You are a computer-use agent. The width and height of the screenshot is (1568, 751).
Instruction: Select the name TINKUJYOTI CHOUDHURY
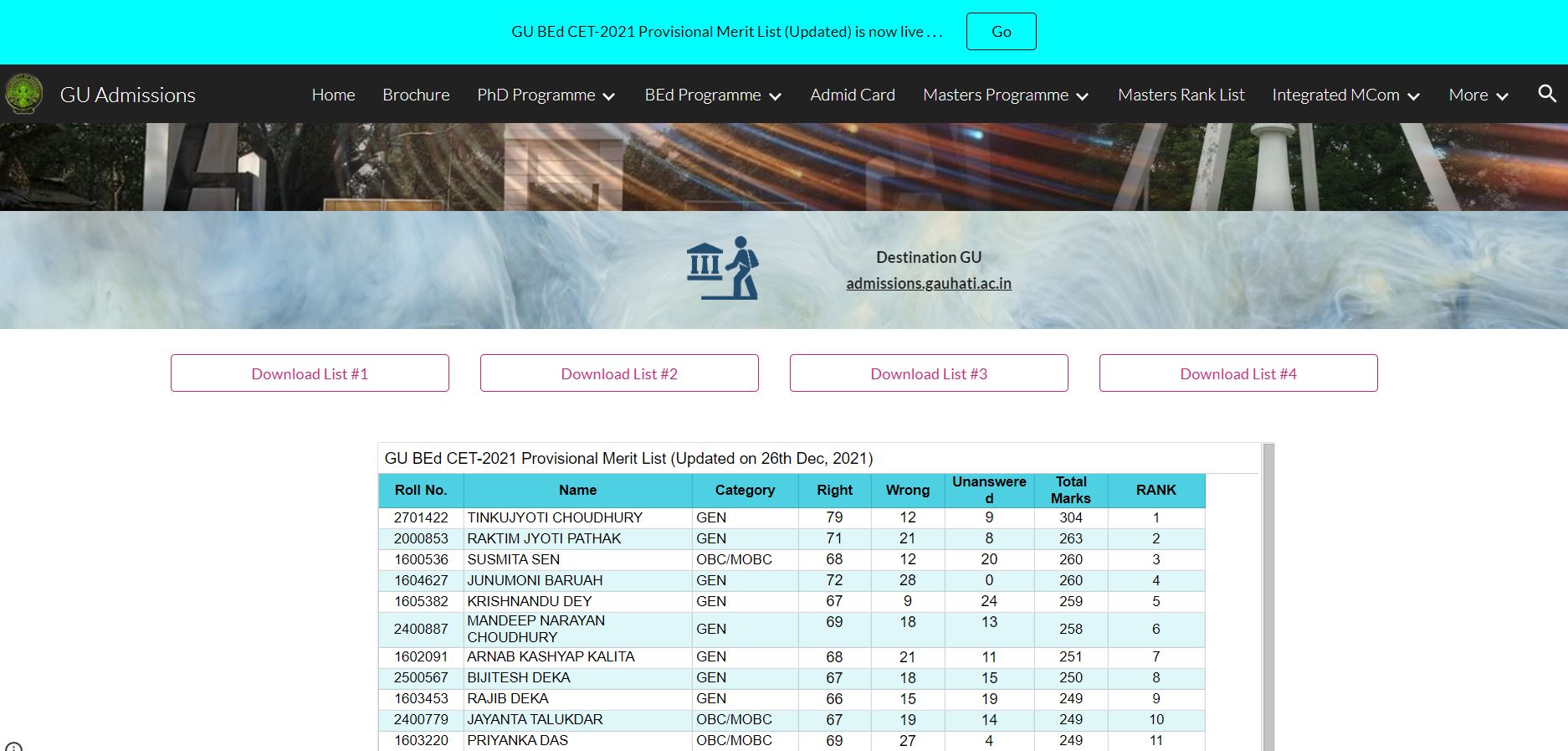coord(555,517)
